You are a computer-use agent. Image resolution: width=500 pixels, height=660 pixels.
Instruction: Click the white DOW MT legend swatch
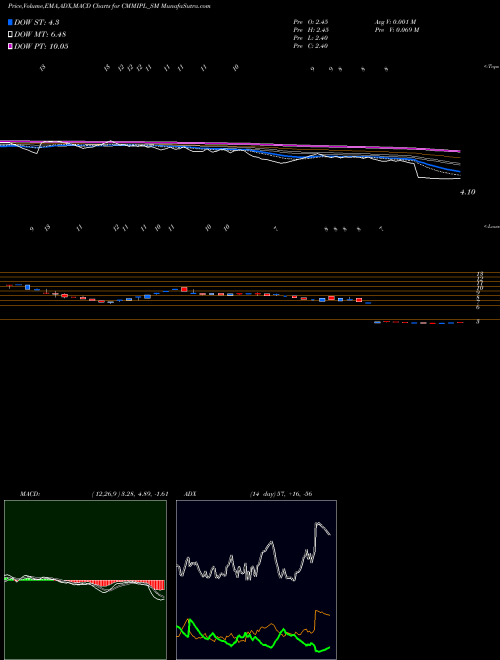click(x=10, y=34)
